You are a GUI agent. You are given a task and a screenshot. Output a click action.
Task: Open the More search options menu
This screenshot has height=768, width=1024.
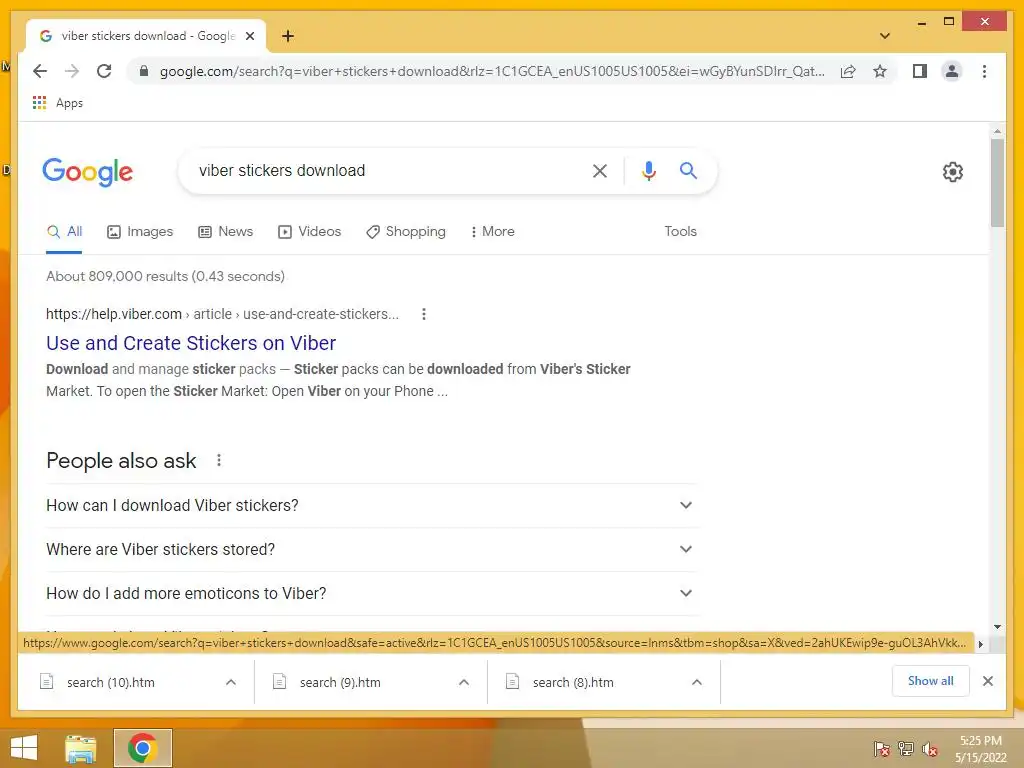pos(492,232)
